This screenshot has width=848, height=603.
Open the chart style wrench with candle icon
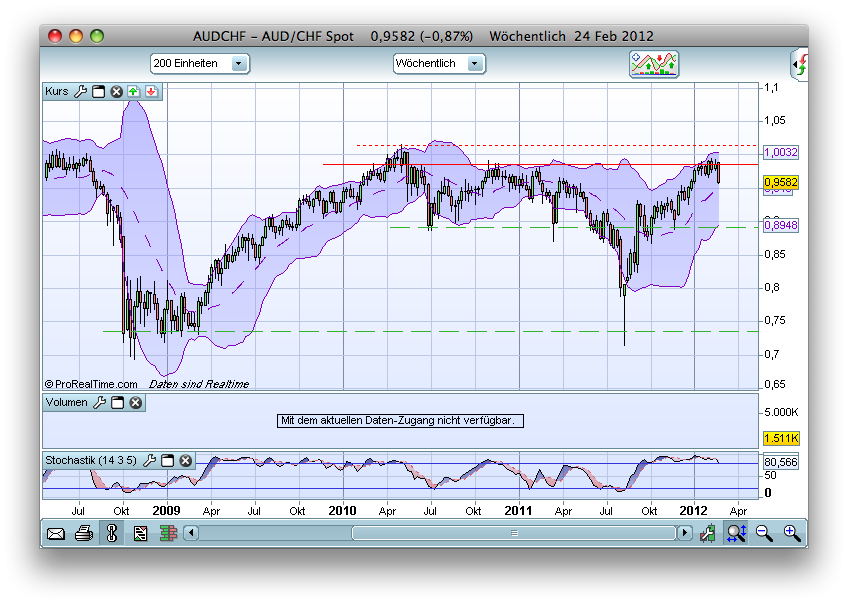pyautogui.click(x=707, y=533)
